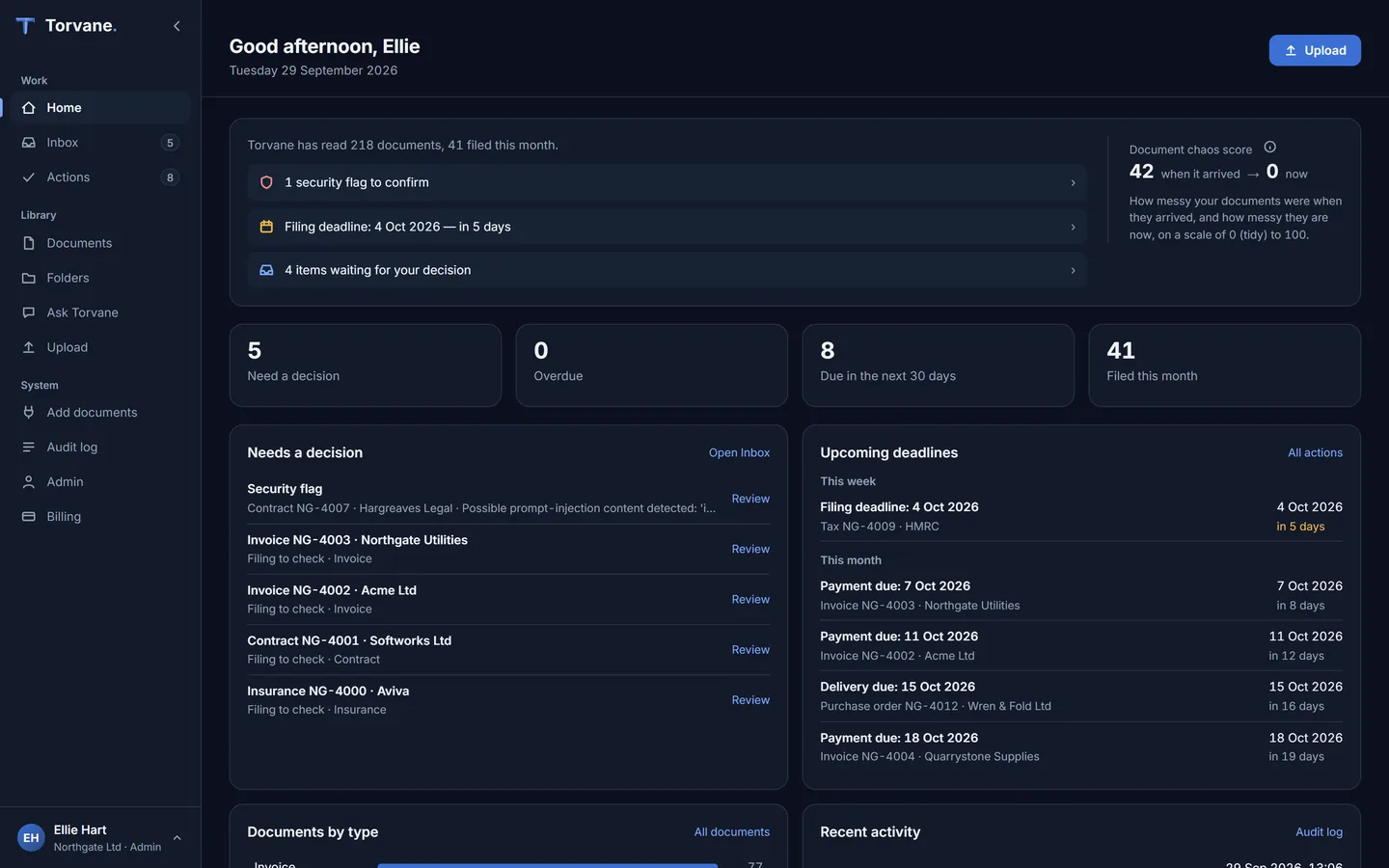This screenshot has height=868, width=1389.
Task: Click the Admin person icon
Action: point(29,482)
